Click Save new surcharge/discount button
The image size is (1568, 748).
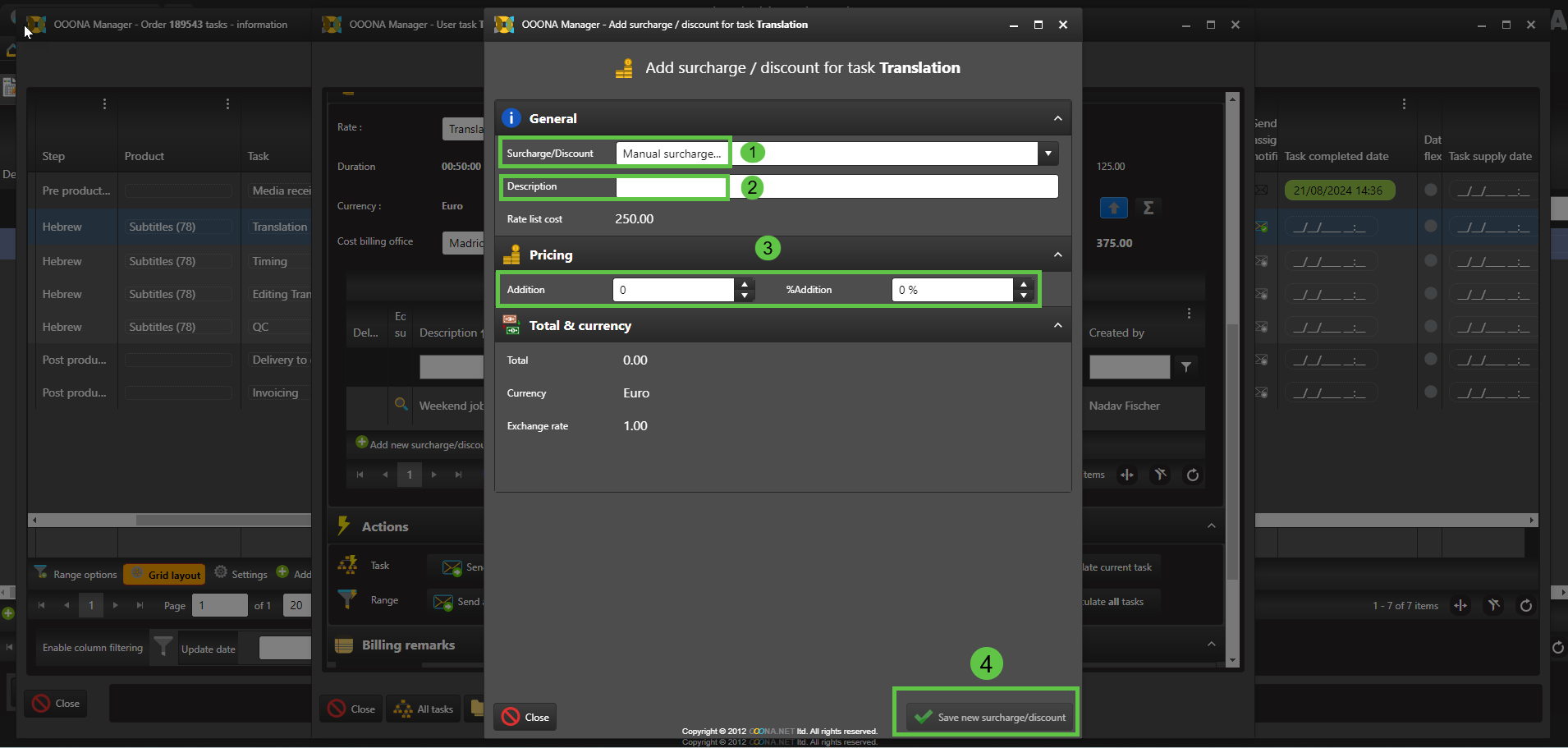coord(989,717)
